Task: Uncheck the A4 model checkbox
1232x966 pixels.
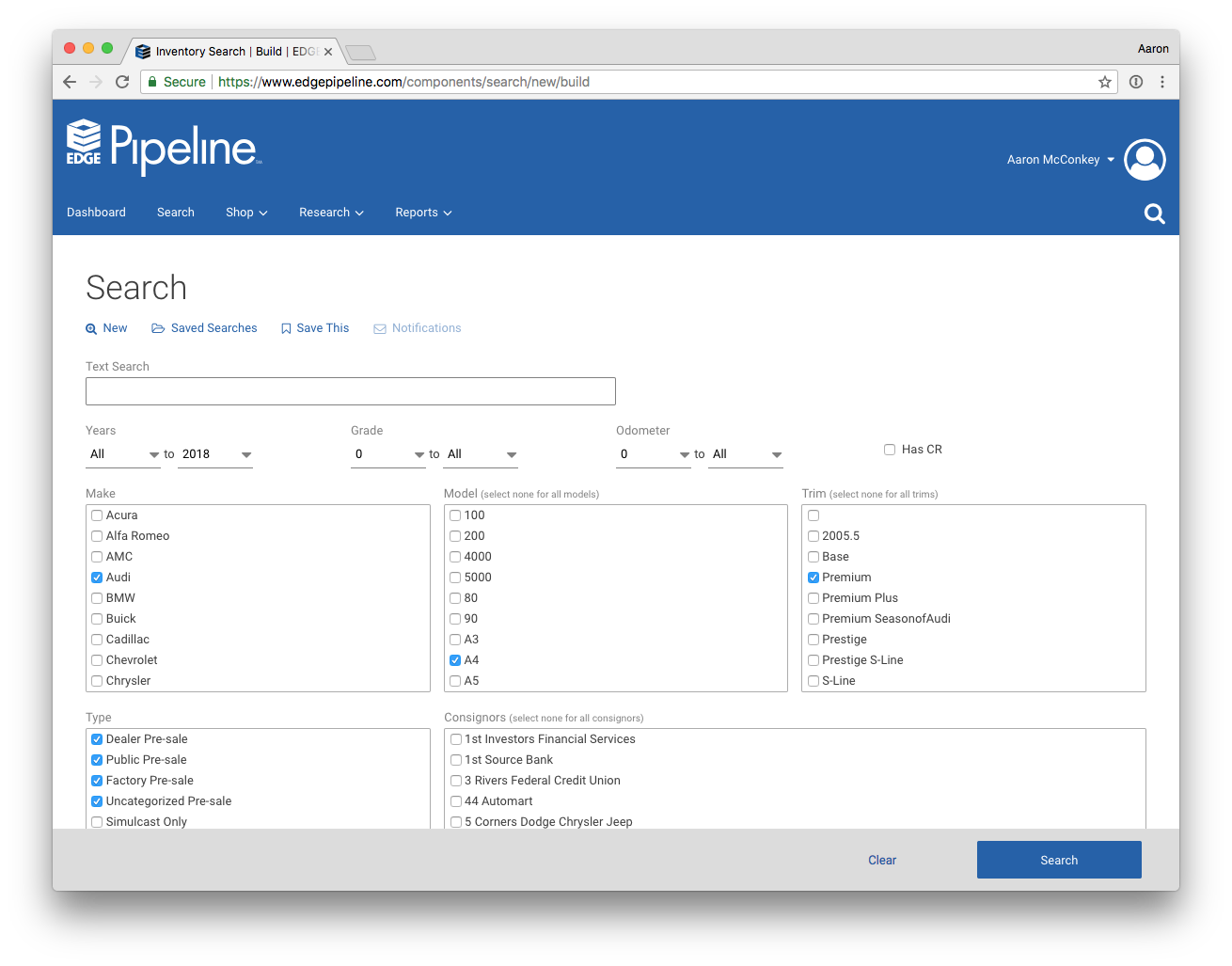Action: pyautogui.click(x=455, y=660)
